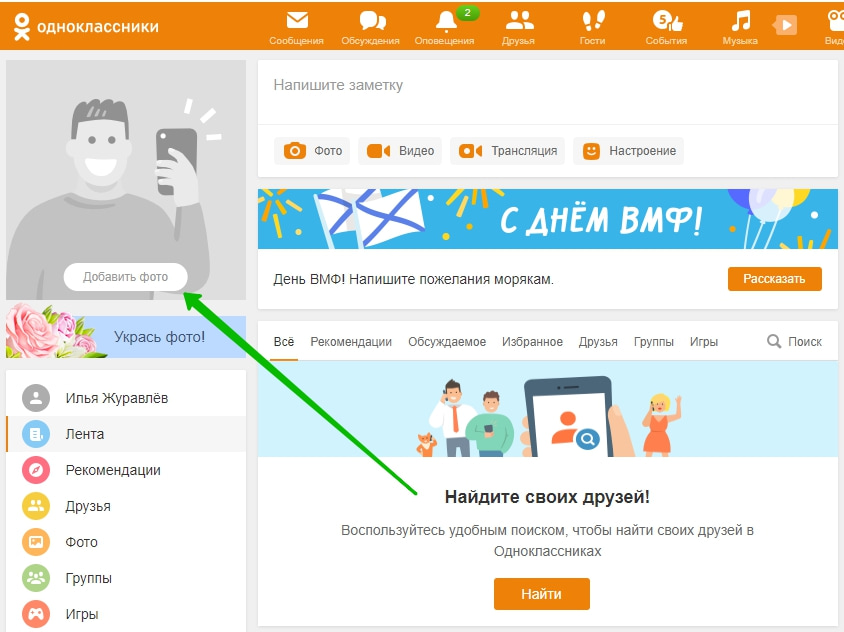Click the Найти button
The height and width of the screenshot is (632, 844).
(542, 594)
